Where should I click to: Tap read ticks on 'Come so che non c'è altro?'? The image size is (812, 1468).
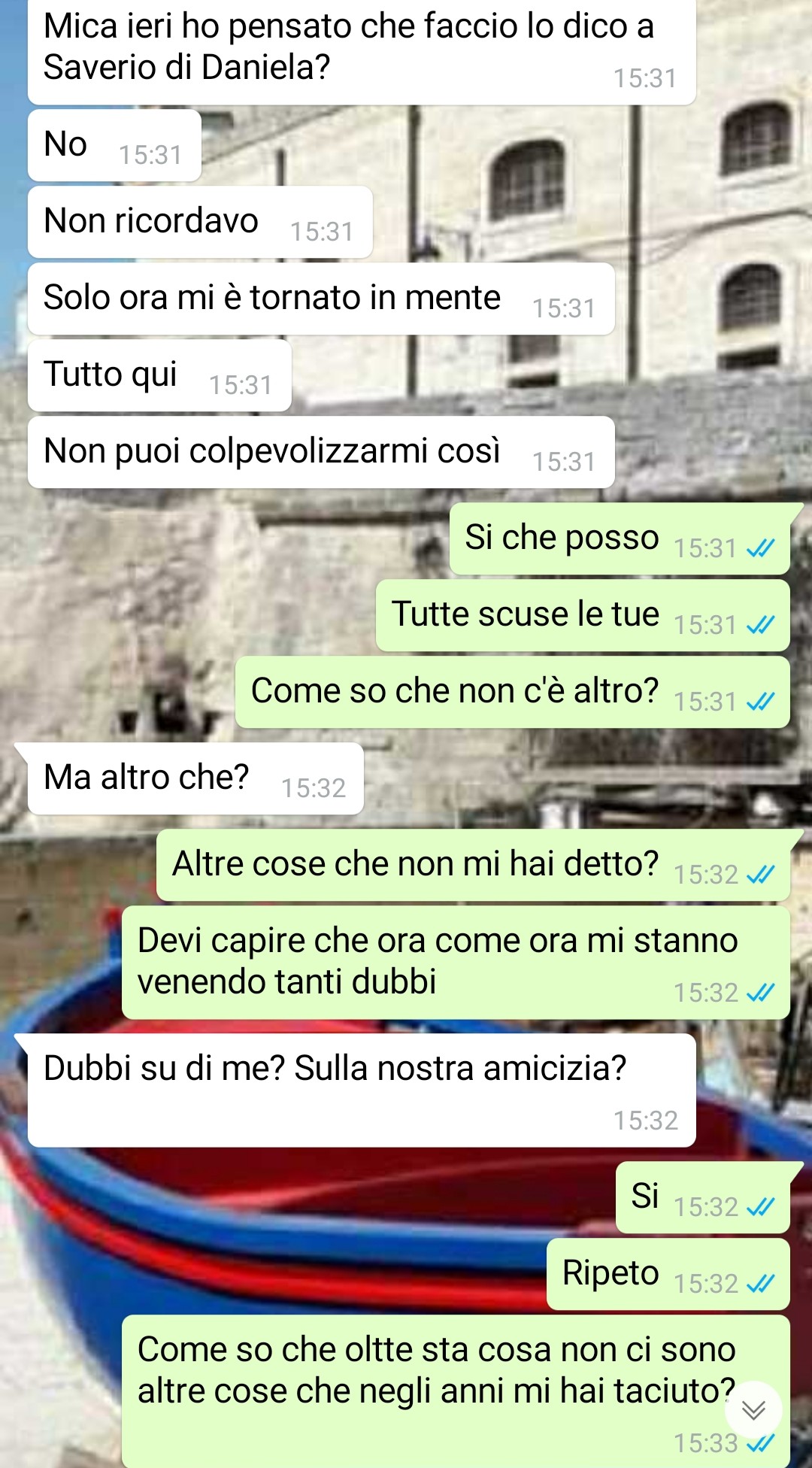(x=760, y=702)
